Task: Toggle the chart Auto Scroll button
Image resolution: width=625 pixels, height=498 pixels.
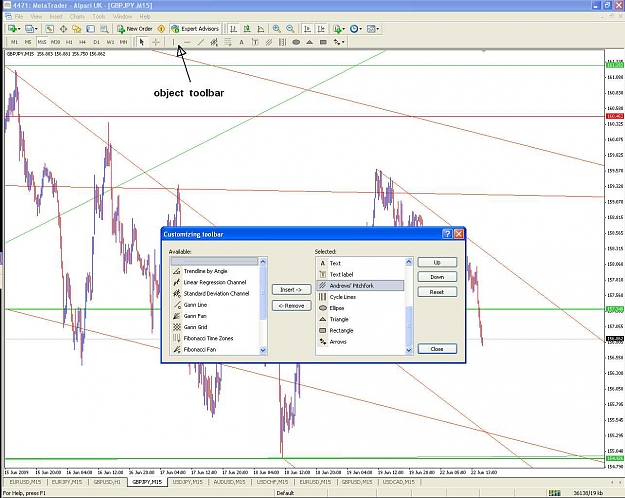Action: [x=307, y=29]
